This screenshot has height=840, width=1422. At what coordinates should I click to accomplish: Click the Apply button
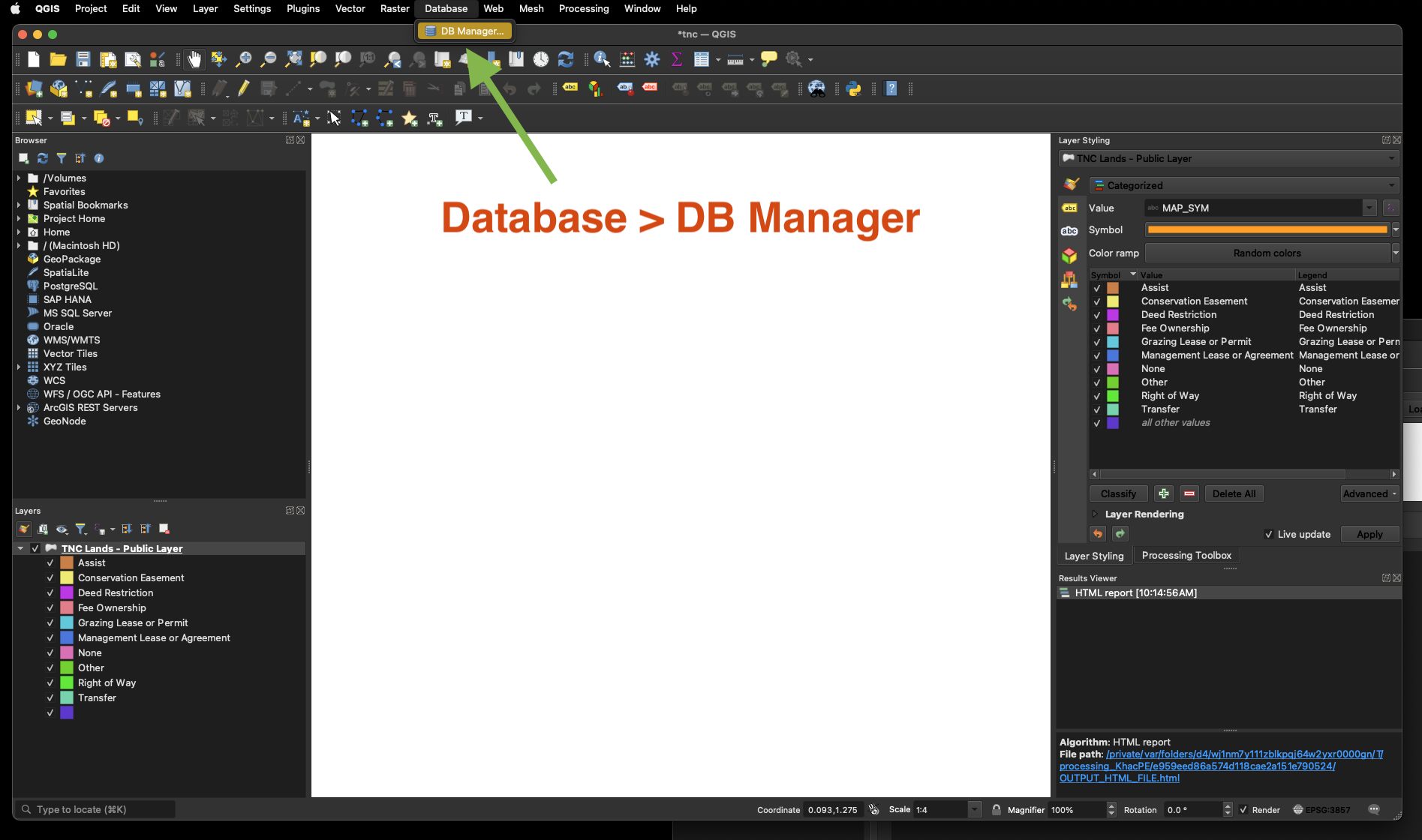click(x=1369, y=534)
